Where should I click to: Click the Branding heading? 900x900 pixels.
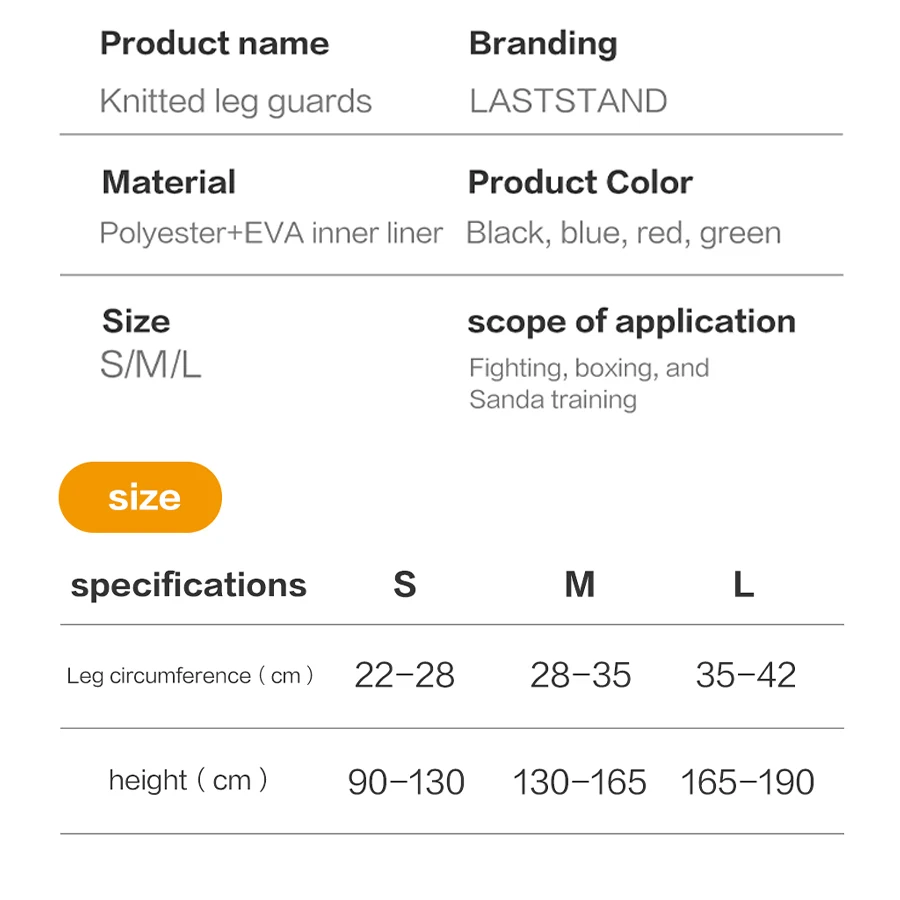coord(543,44)
